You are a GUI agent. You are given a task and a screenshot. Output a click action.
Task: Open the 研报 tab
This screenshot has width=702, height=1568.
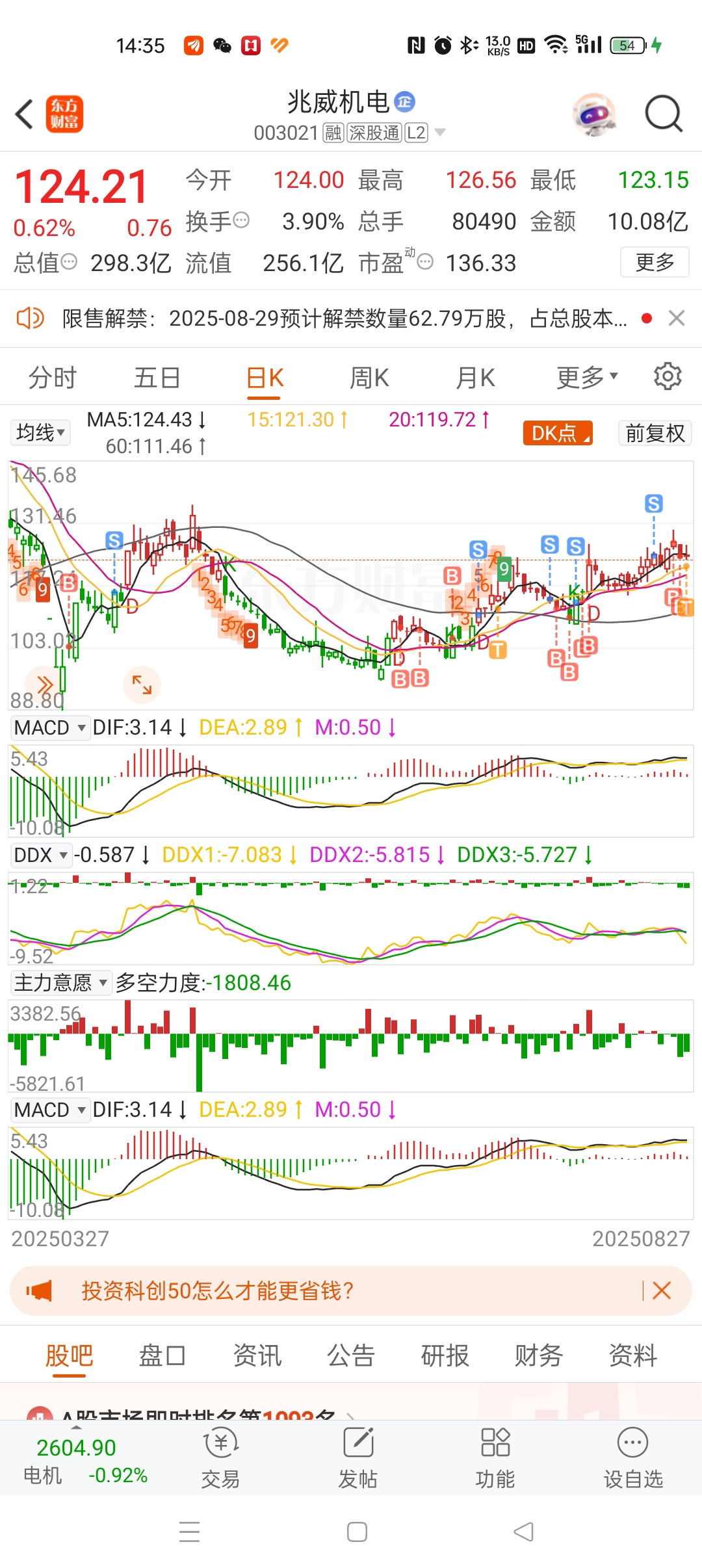[x=445, y=1355]
